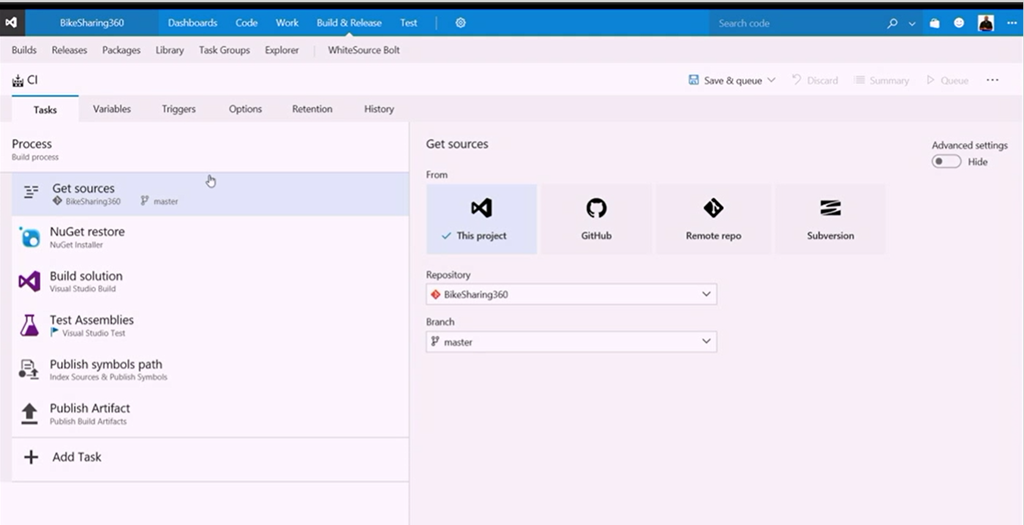This screenshot has height=525, width=1024.
Task: Click the search magnifier icon
Action: [892, 23]
